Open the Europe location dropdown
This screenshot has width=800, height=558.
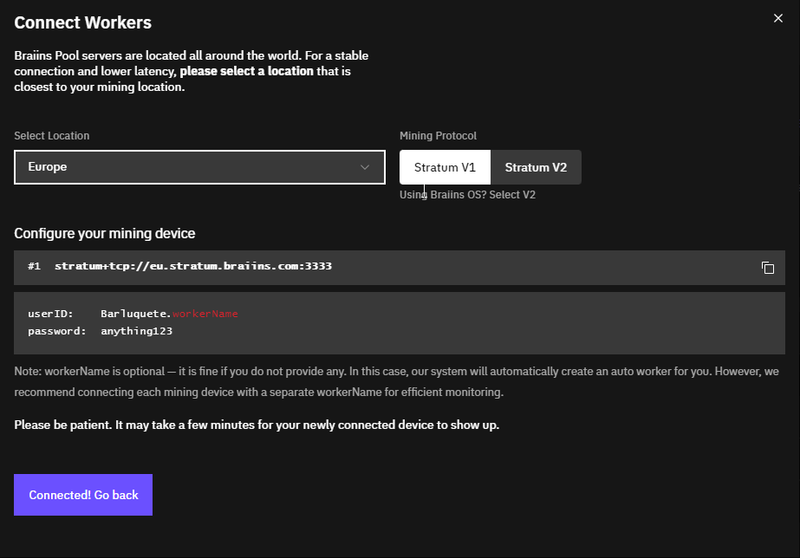pyautogui.click(x=199, y=167)
